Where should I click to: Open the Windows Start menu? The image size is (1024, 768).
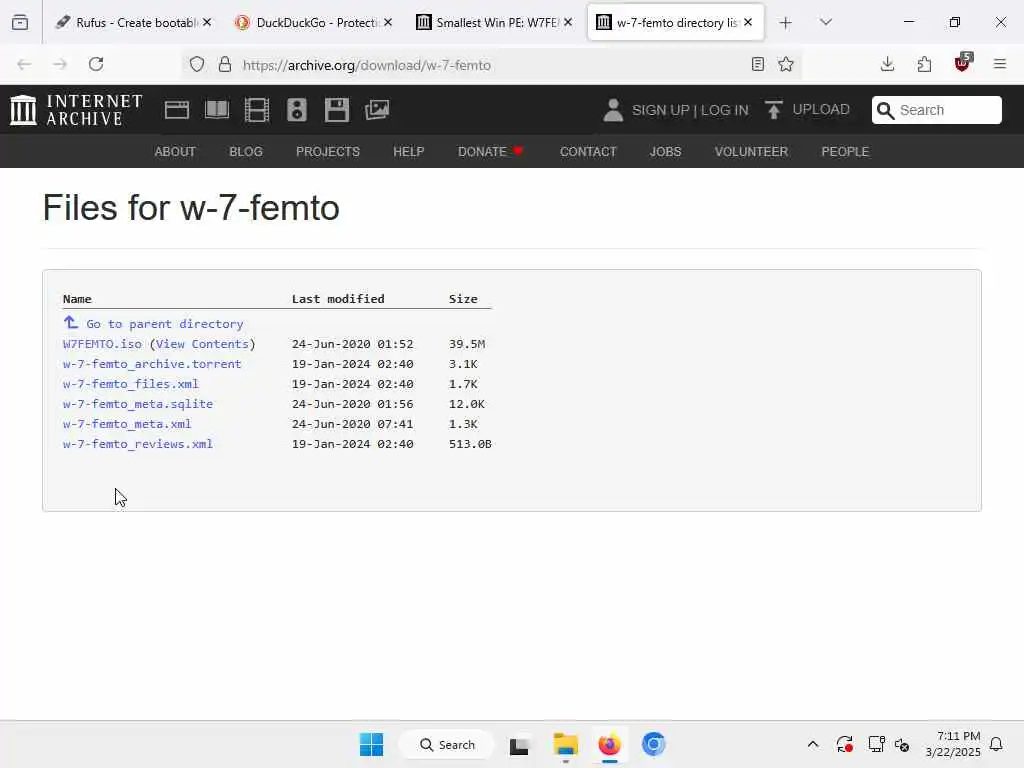(x=372, y=744)
